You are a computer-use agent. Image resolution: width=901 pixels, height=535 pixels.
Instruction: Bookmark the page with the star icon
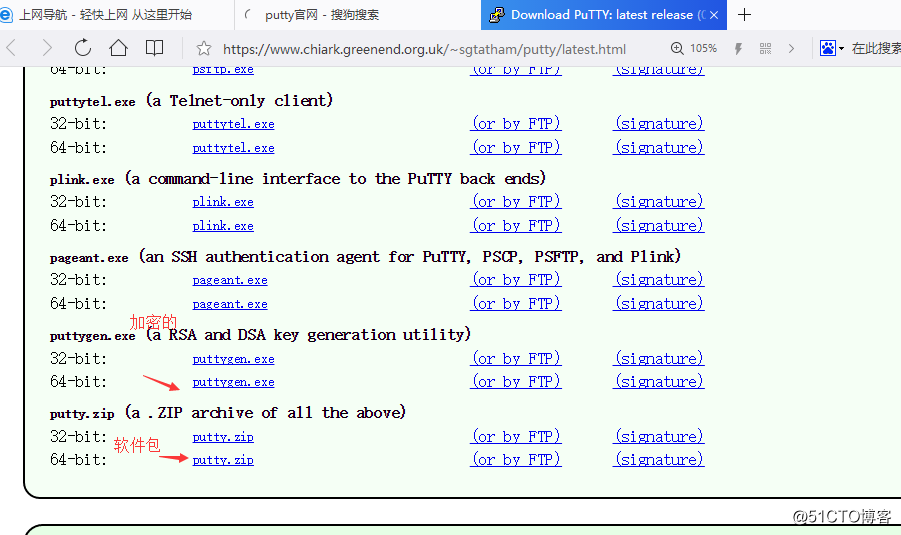click(203, 49)
